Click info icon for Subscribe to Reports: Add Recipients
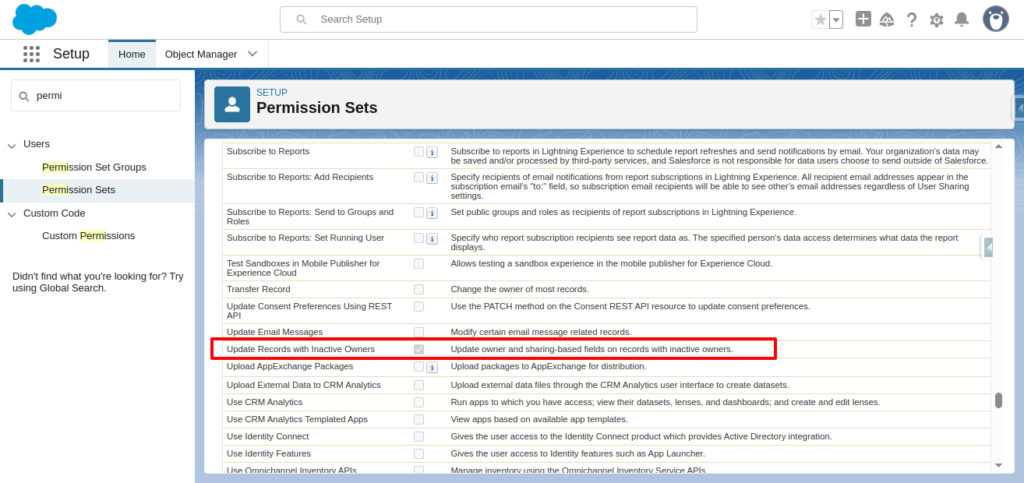1024x483 pixels. click(x=432, y=178)
